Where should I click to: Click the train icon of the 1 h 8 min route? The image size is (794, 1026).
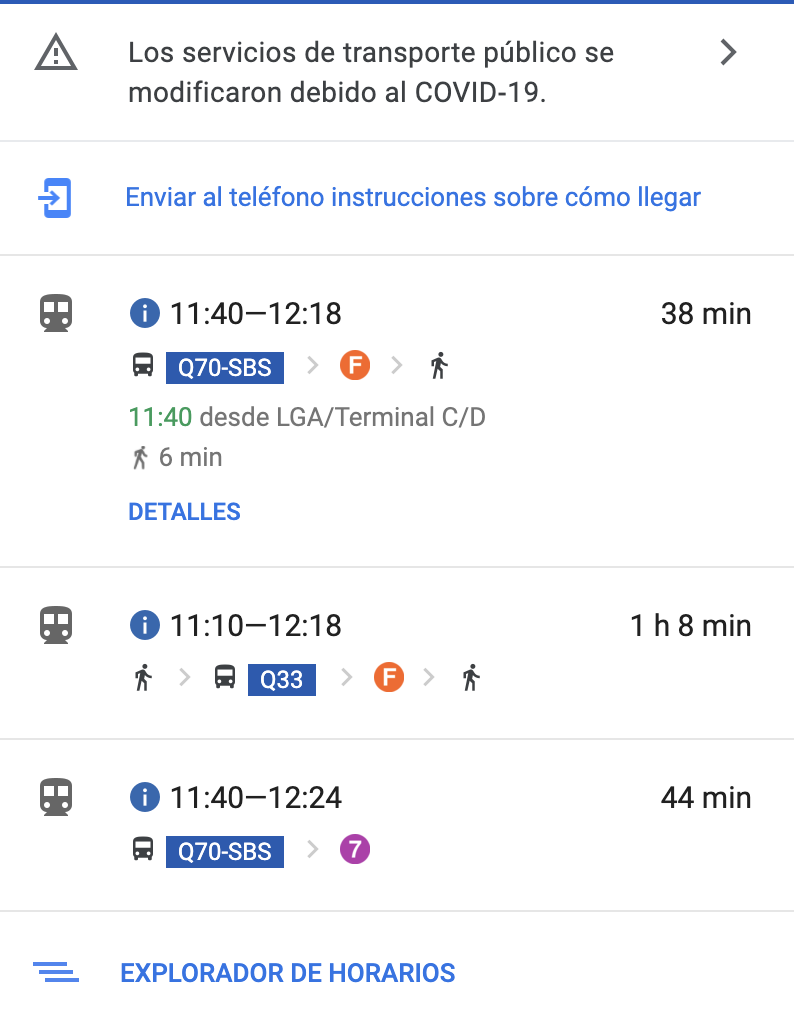[56, 625]
